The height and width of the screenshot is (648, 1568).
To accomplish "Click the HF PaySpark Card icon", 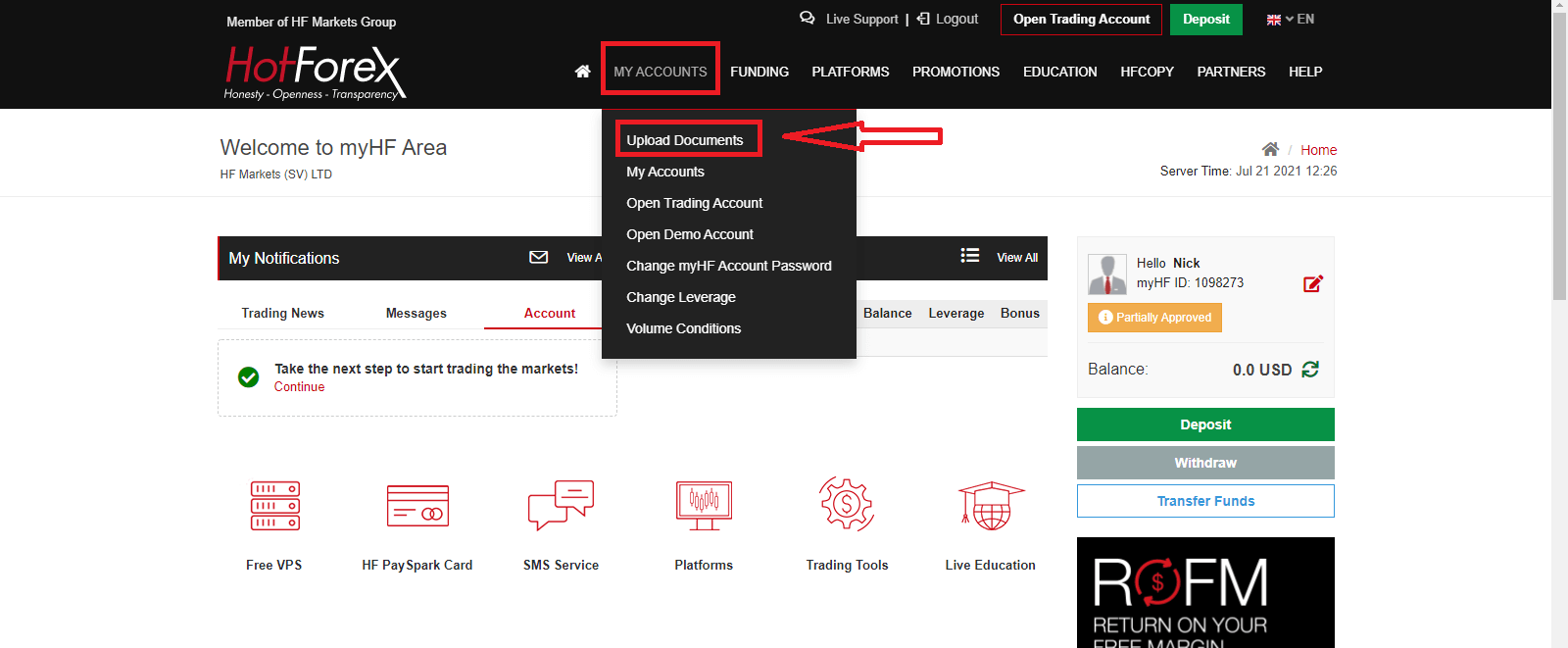I will pos(417,506).
